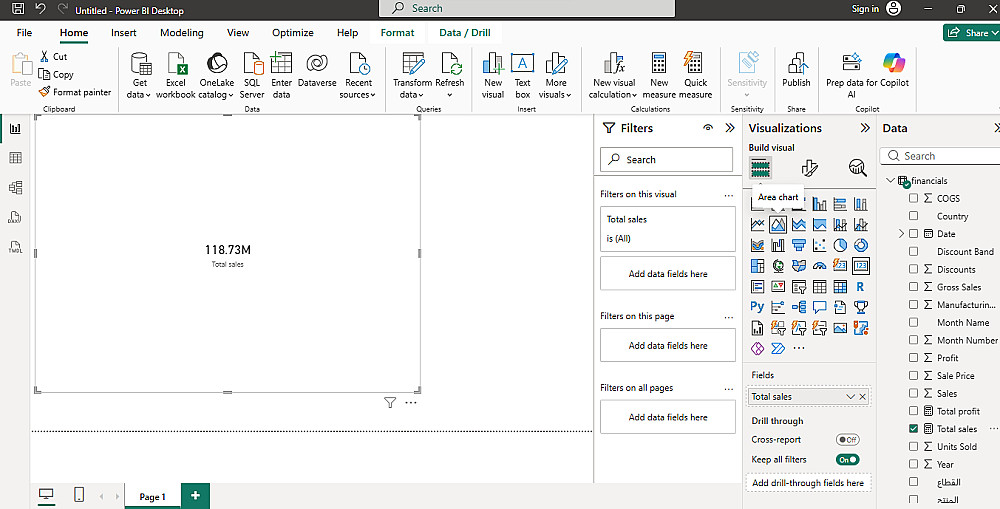Uncheck the Total sales field checkbox

coord(913,429)
